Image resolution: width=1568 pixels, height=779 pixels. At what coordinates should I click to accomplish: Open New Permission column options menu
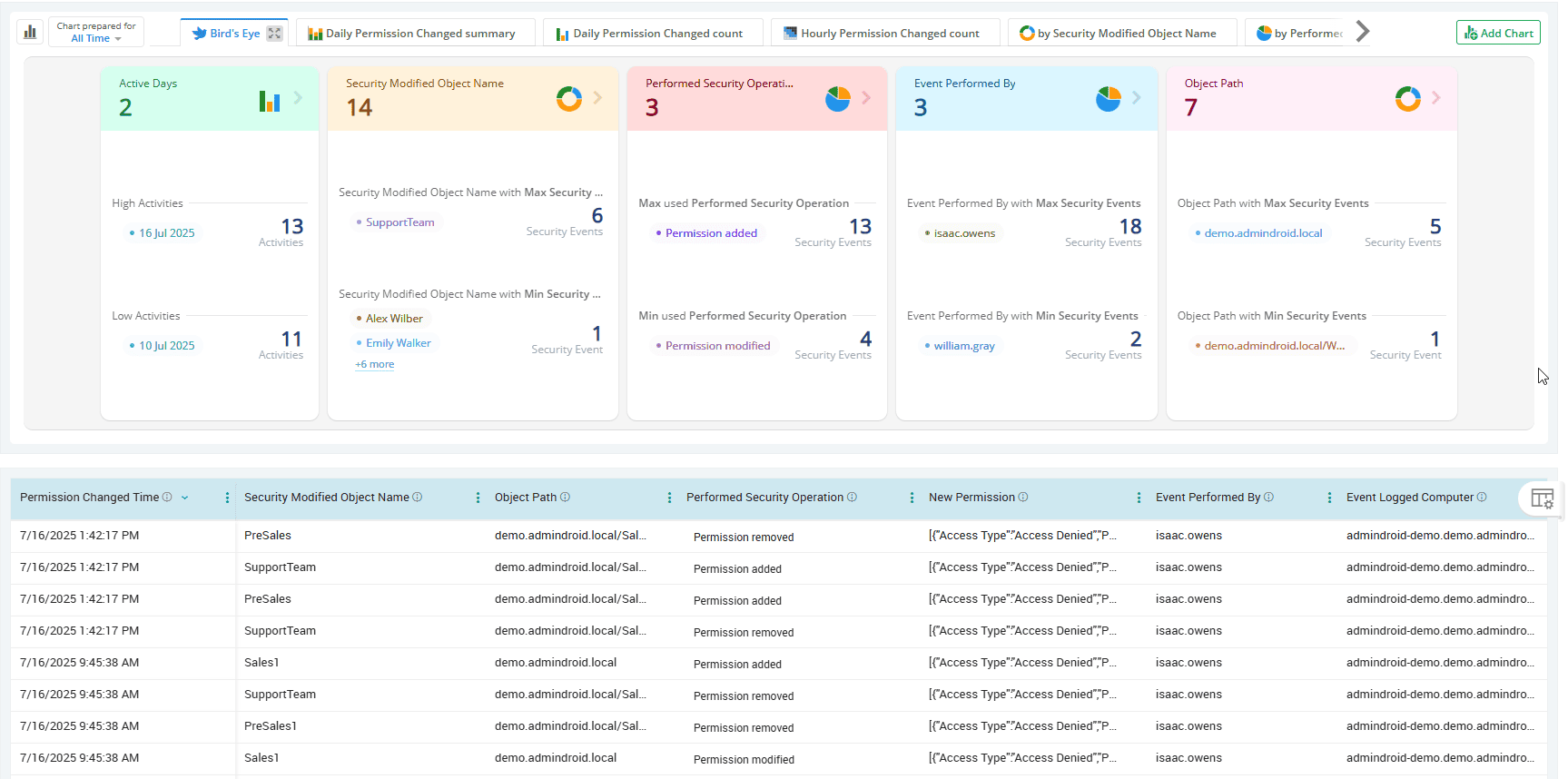click(1139, 498)
